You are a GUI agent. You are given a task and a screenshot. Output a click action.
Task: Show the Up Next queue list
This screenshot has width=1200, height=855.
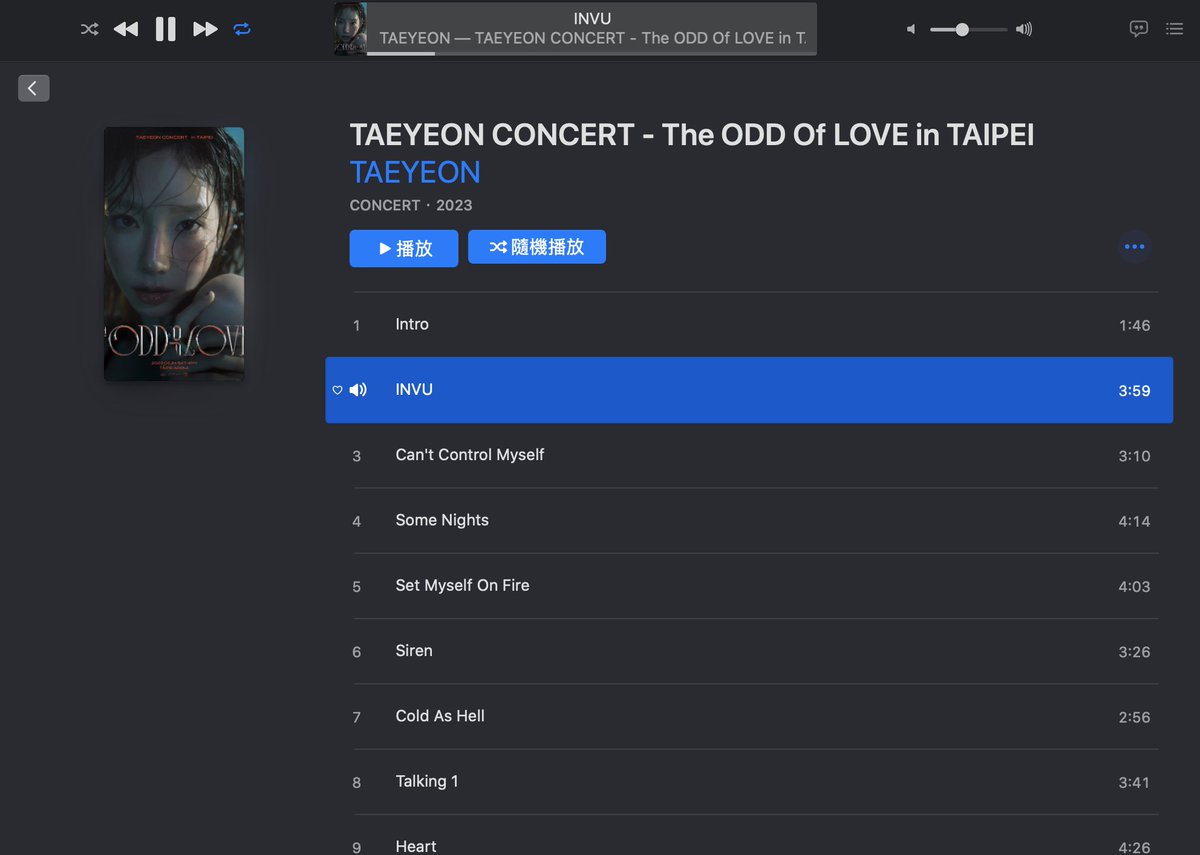1175,29
